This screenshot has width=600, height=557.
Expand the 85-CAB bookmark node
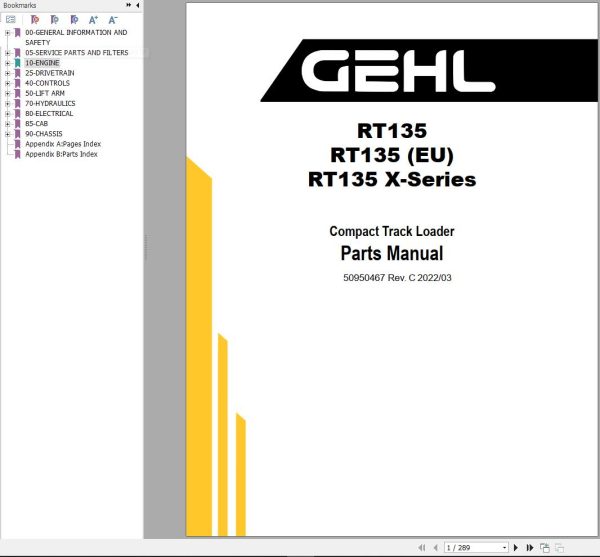pos(7,124)
